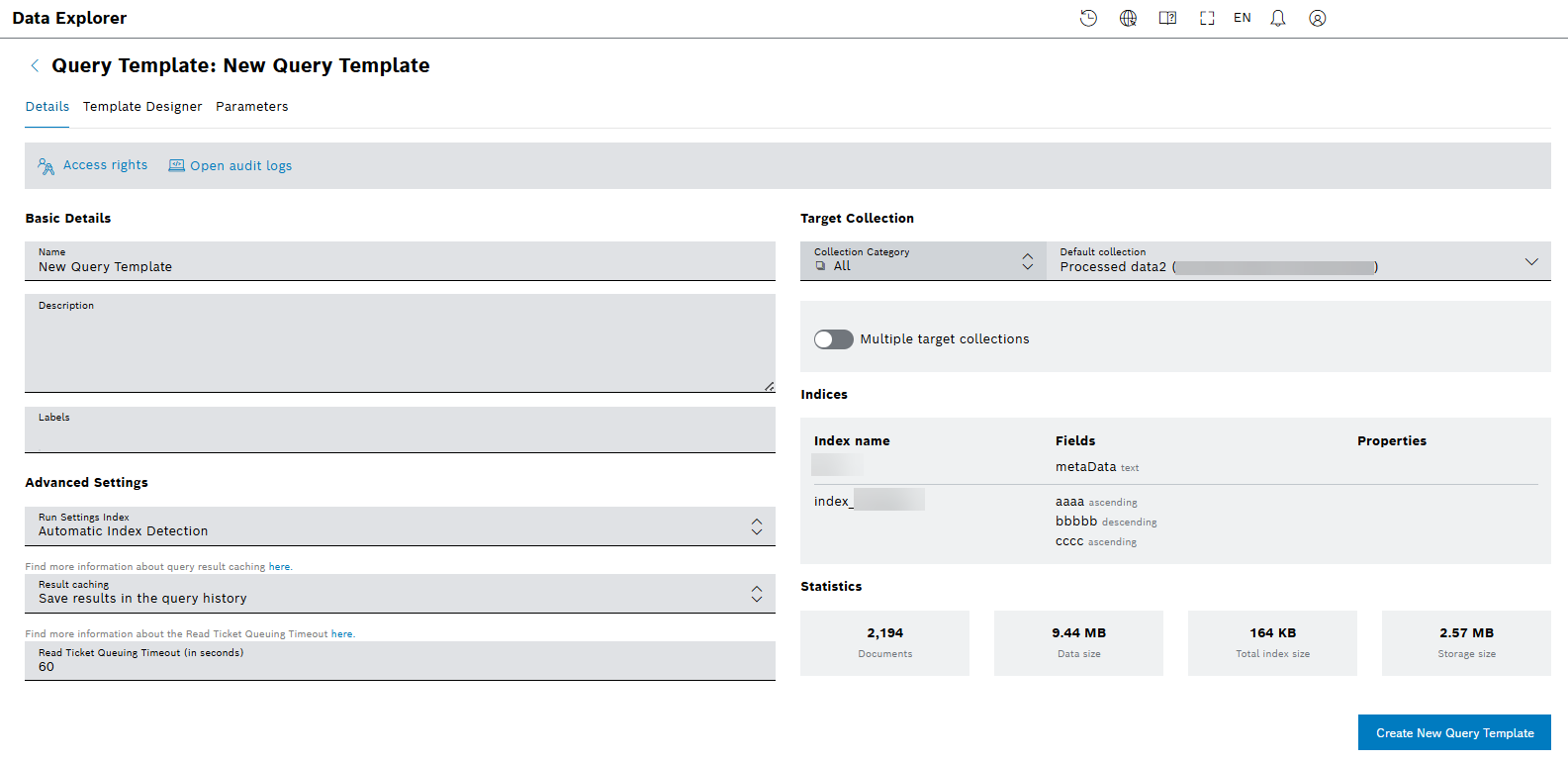Open the history clock icon in header
Image resolution: width=1568 pixels, height=762 pixels.
tap(1088, 18)
